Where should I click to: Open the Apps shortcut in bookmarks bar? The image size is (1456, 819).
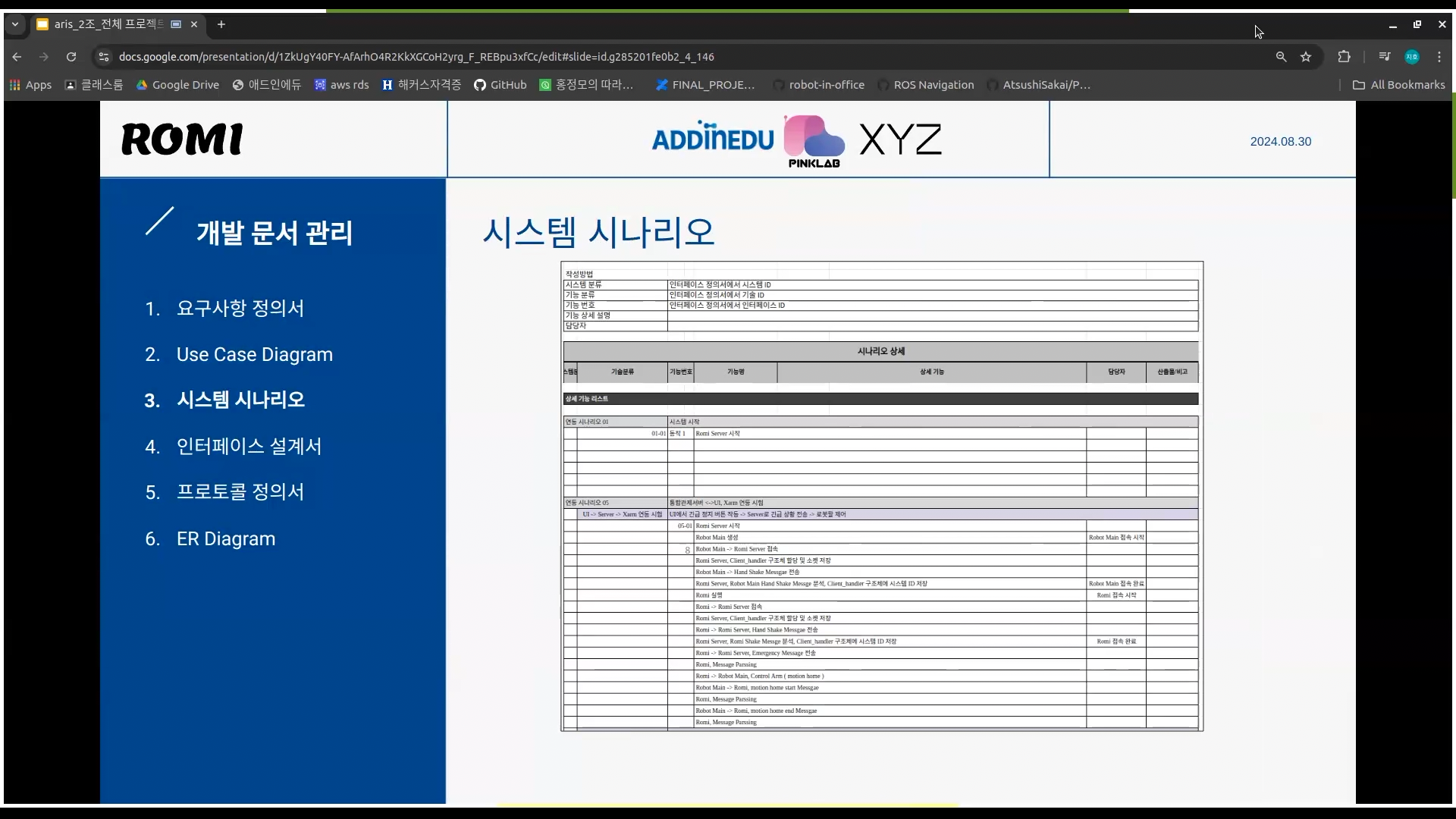[x=30, y=85]
